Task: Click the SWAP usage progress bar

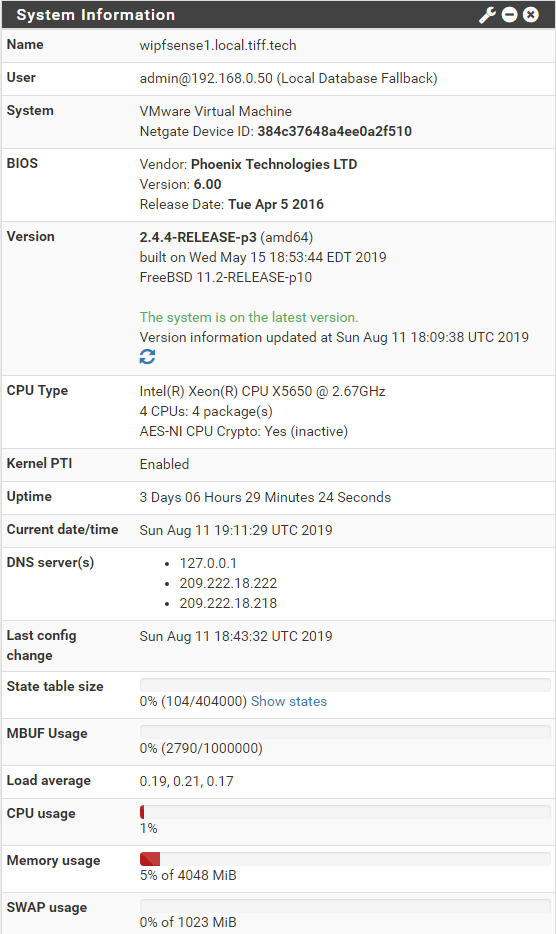Action: coord(345,906)
